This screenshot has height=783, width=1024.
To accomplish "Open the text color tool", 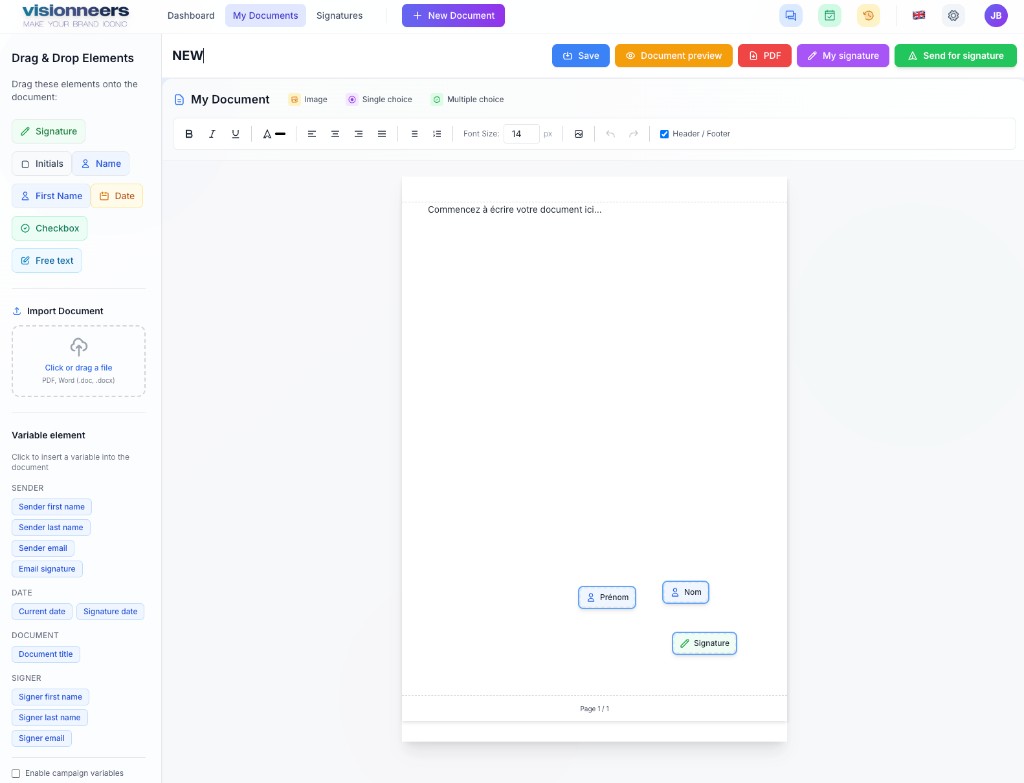I will [x=273, y=133].
